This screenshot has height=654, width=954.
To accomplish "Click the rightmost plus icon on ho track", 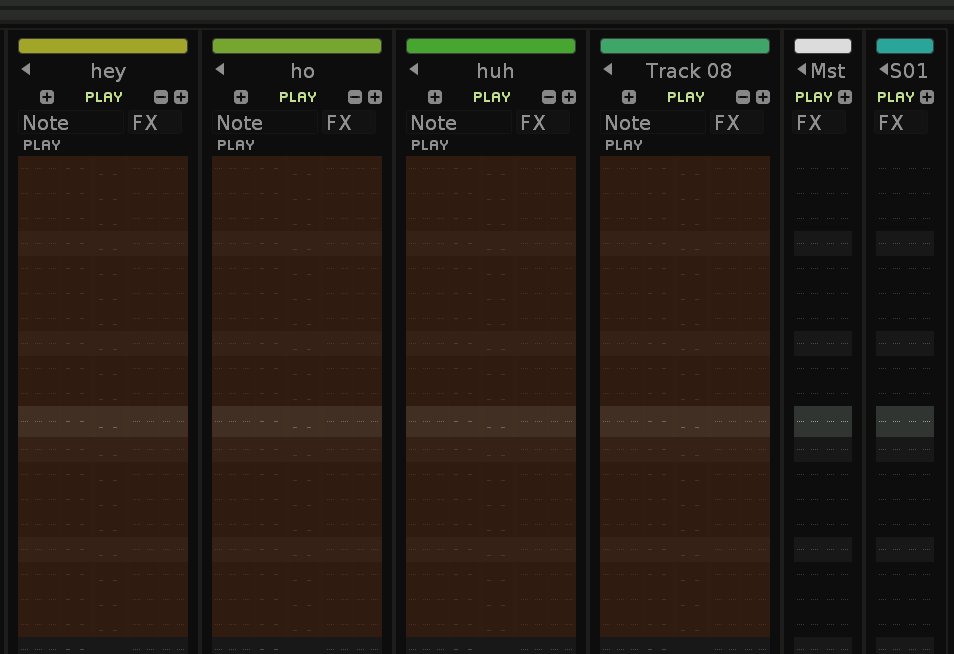I will coord(375,97).
